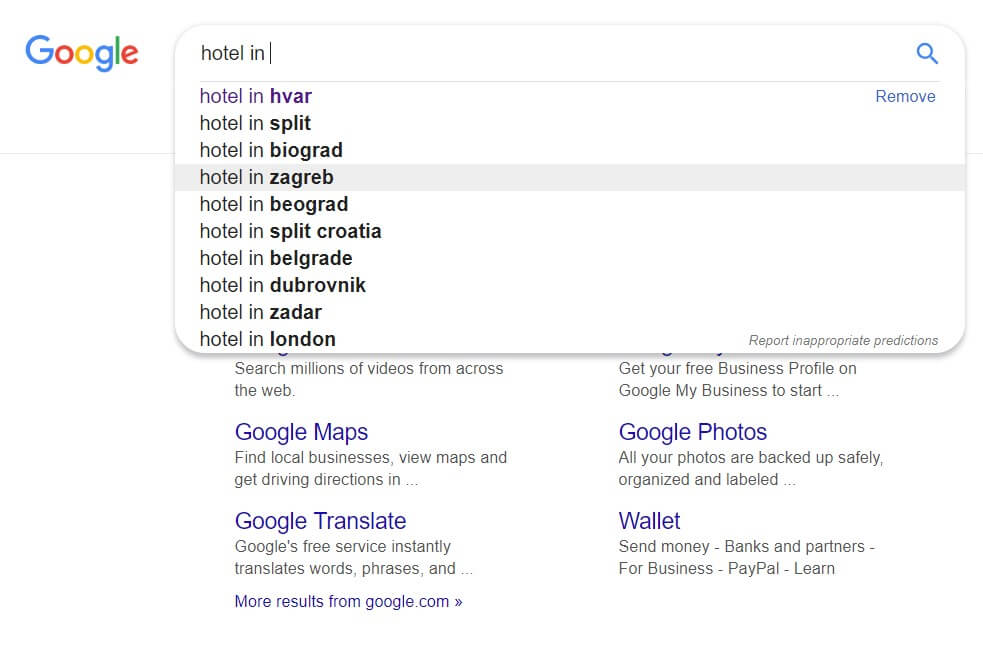The height and width of the screenshot is (649, 983).
Task: Open Report inappropriate predictions
Action: [x=843, y=340]
